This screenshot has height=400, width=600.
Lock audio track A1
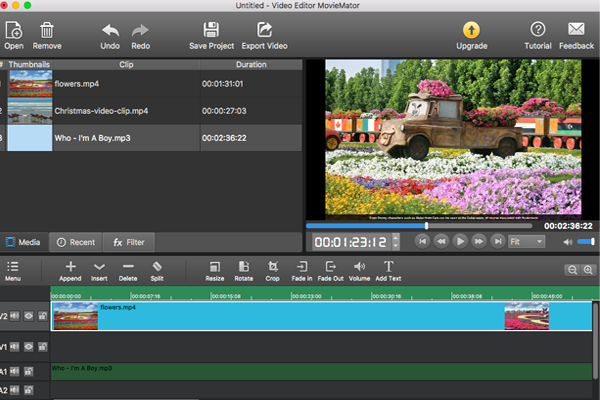28,371
